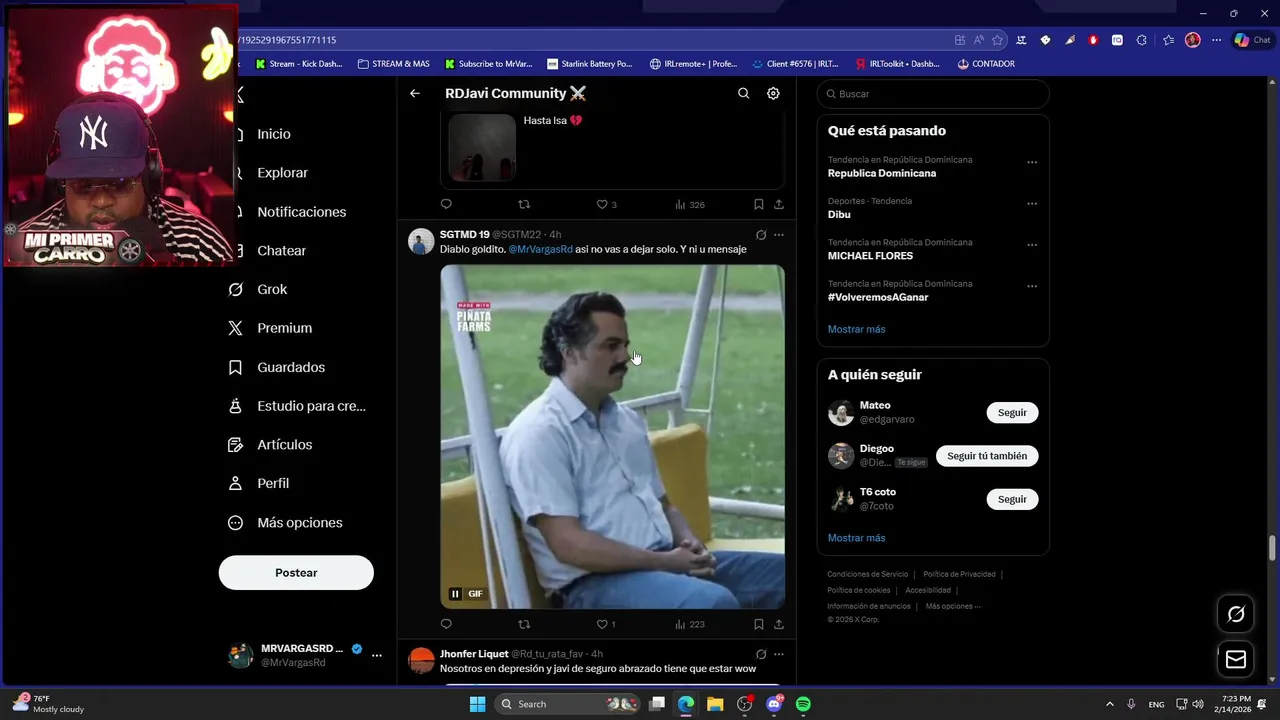Open options for Republica Dominicana trend

pos(1032,162)
